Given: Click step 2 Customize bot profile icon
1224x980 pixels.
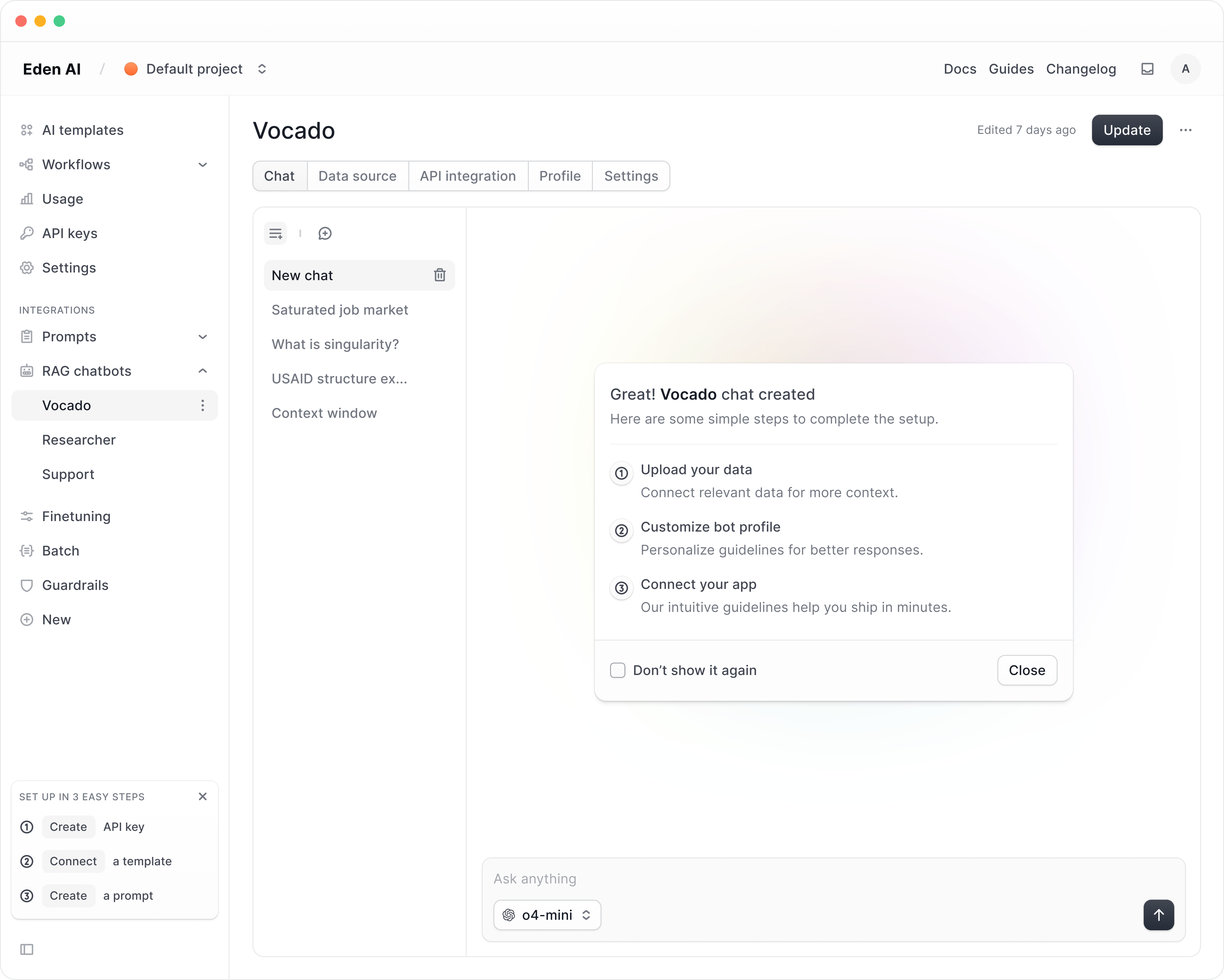Looking at the screenshot, I should pyautogui.click(x=622, y=530).
